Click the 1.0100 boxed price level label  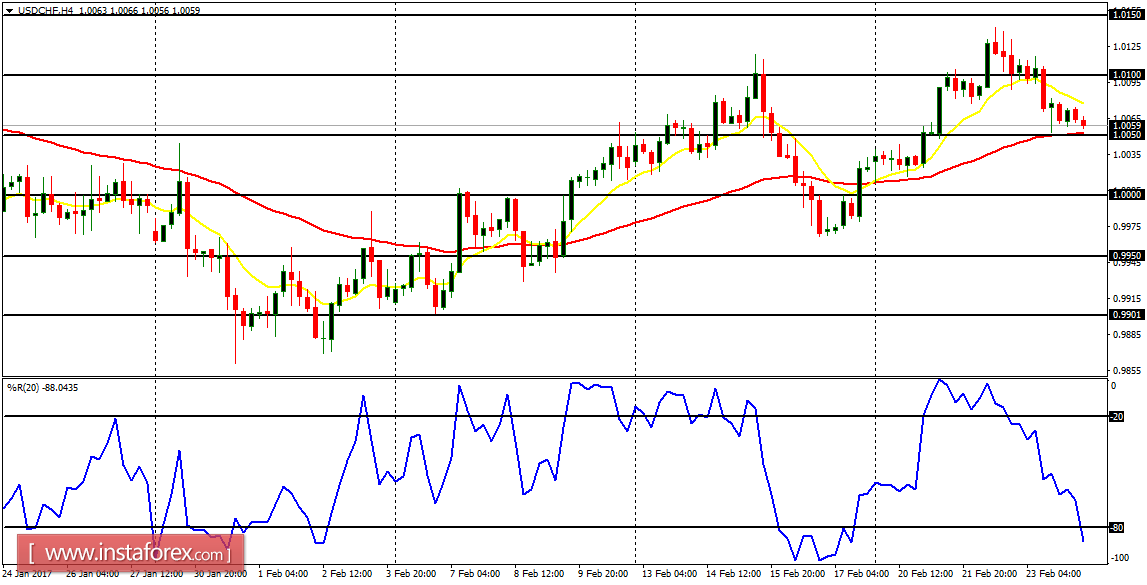pos(1127,75)
